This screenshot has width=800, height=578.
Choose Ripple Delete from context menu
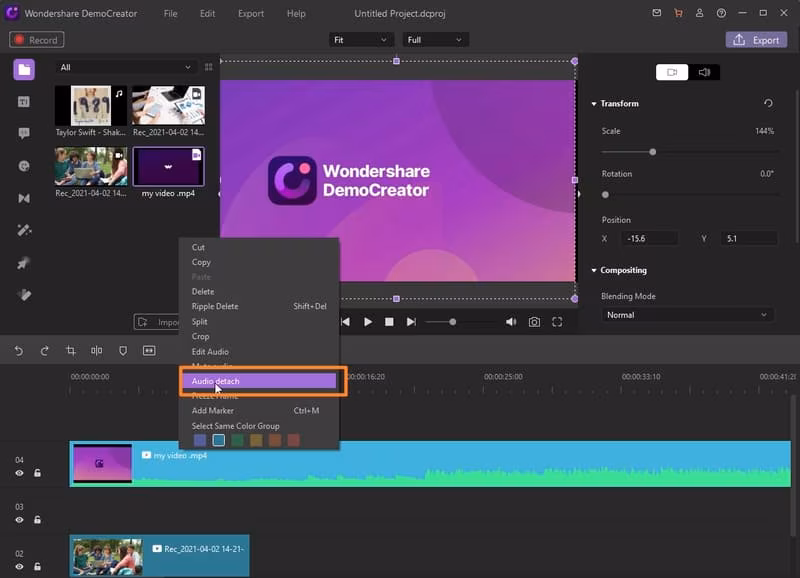point(259,307)
